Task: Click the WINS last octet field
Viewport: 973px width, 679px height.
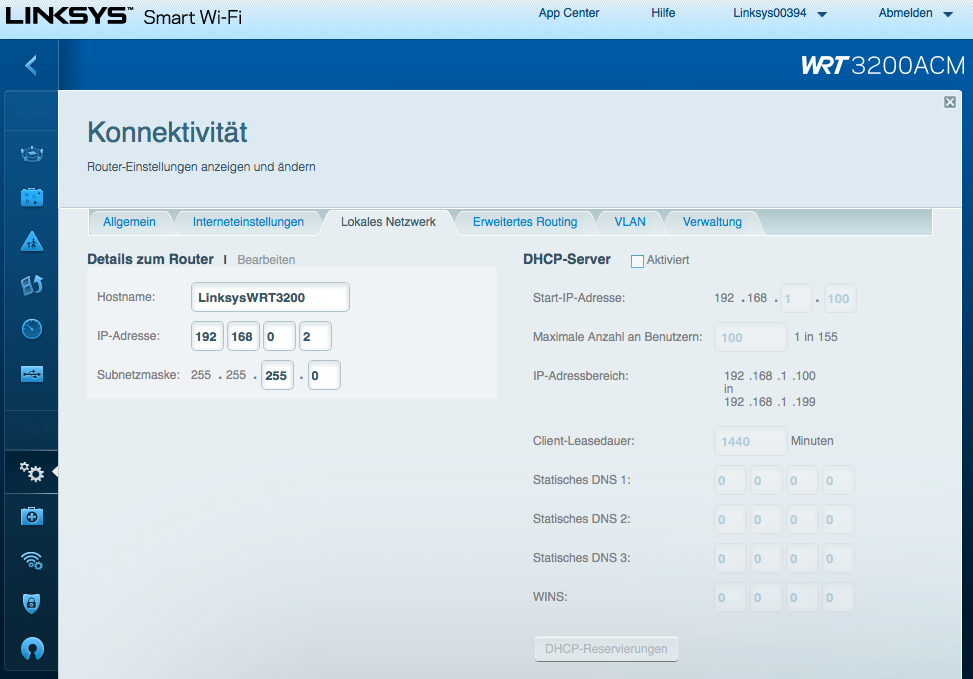Action: [838, 598]
